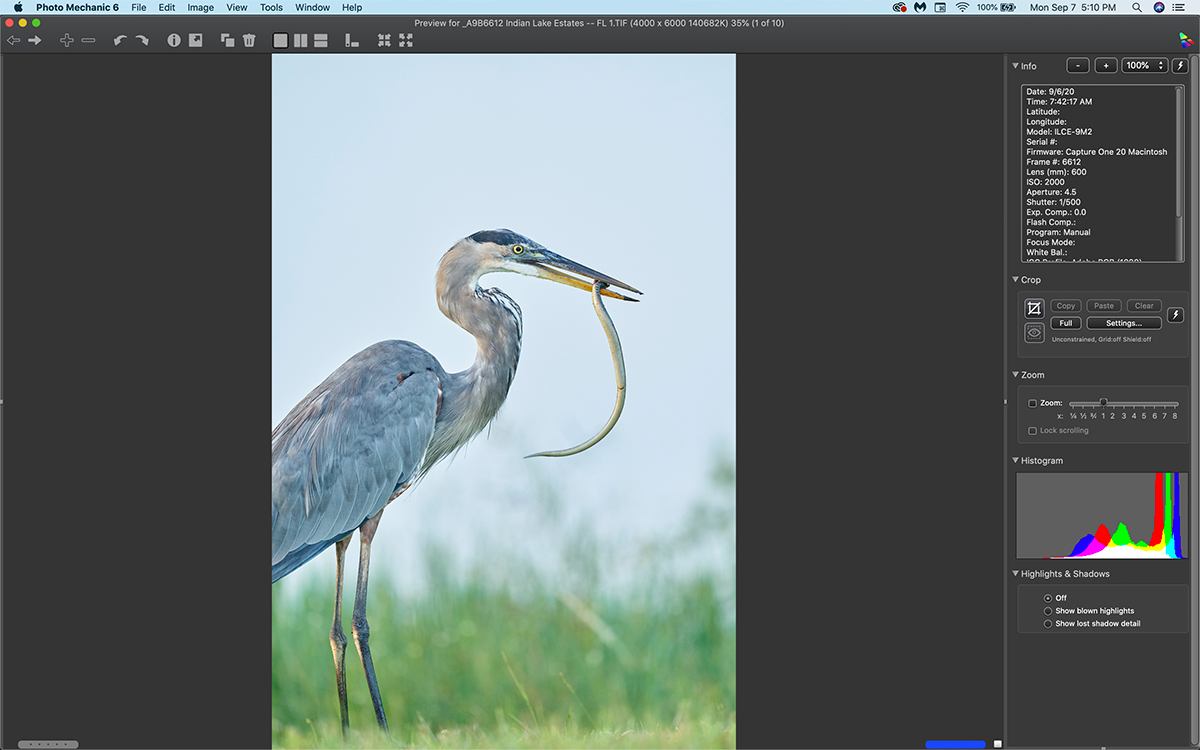This screenshot has height=750, width=1200.
Task: Open the Image menu
Action: (201, 7)
